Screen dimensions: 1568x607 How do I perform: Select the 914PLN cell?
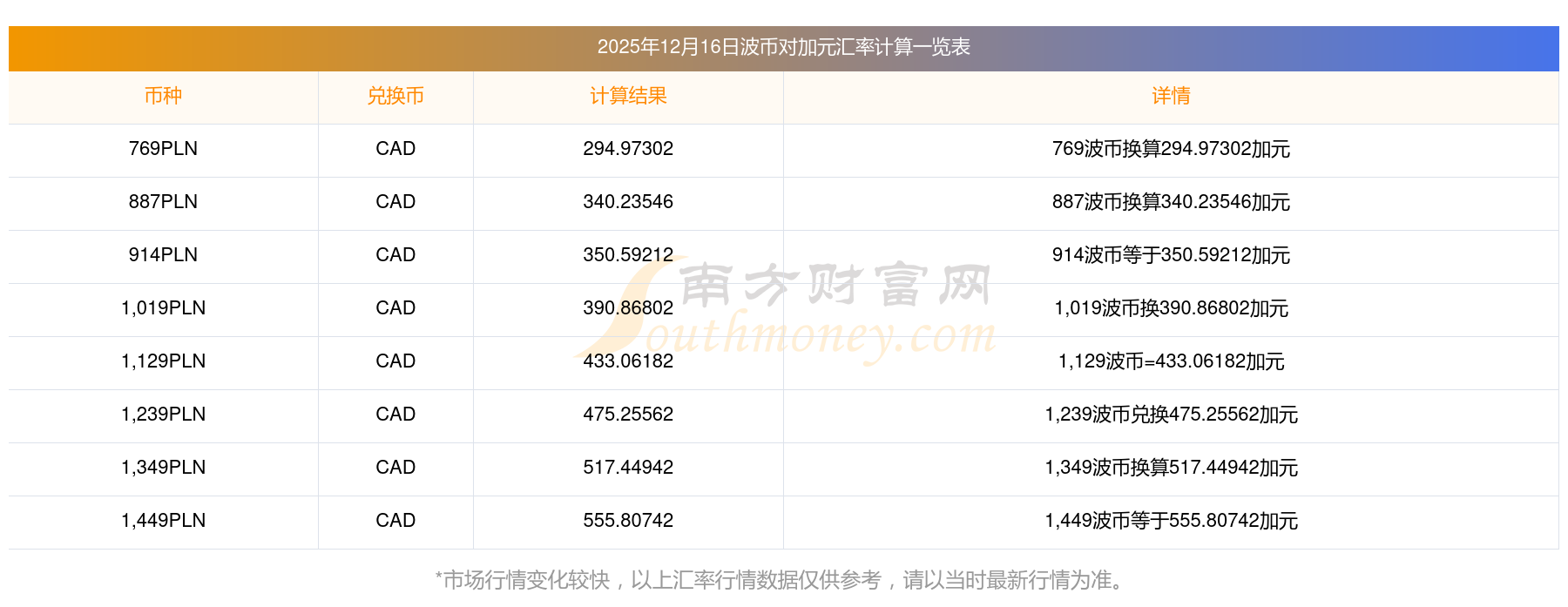pos(163,255)
